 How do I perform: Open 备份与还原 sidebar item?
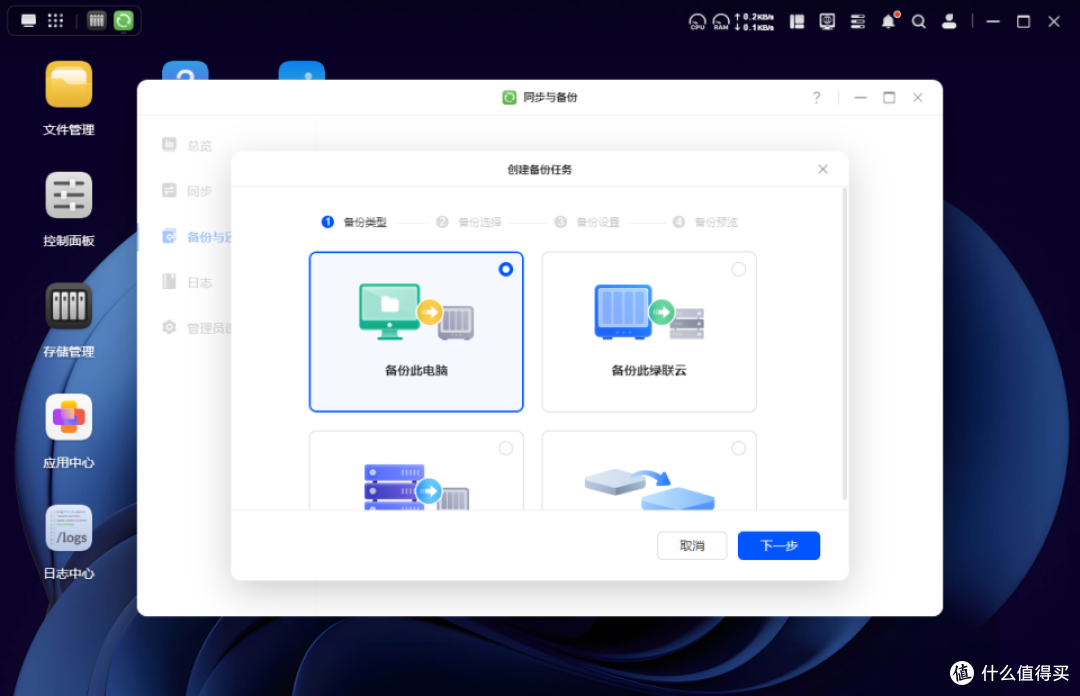(197, 237)
